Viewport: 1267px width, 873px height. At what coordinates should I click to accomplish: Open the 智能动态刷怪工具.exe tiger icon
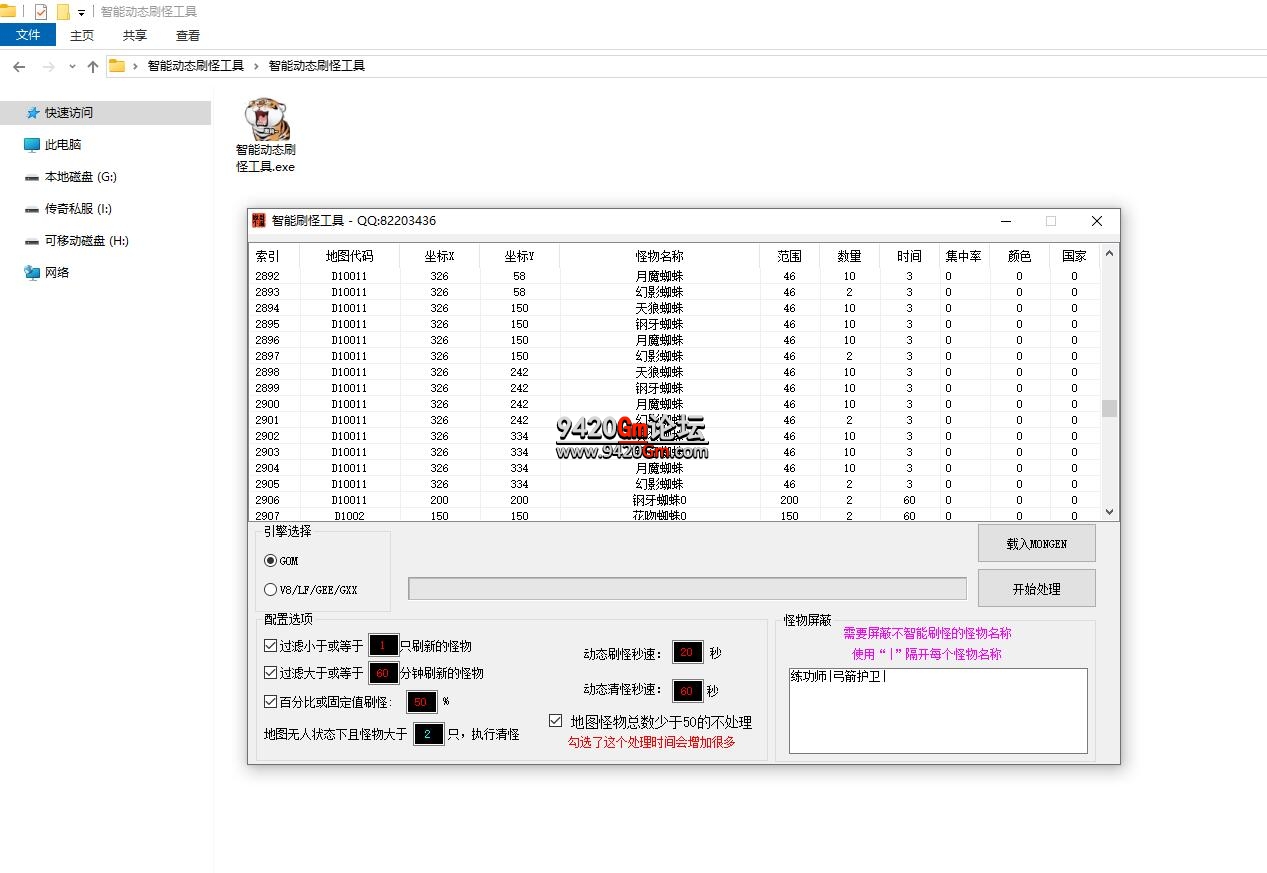tap(266, 120)
